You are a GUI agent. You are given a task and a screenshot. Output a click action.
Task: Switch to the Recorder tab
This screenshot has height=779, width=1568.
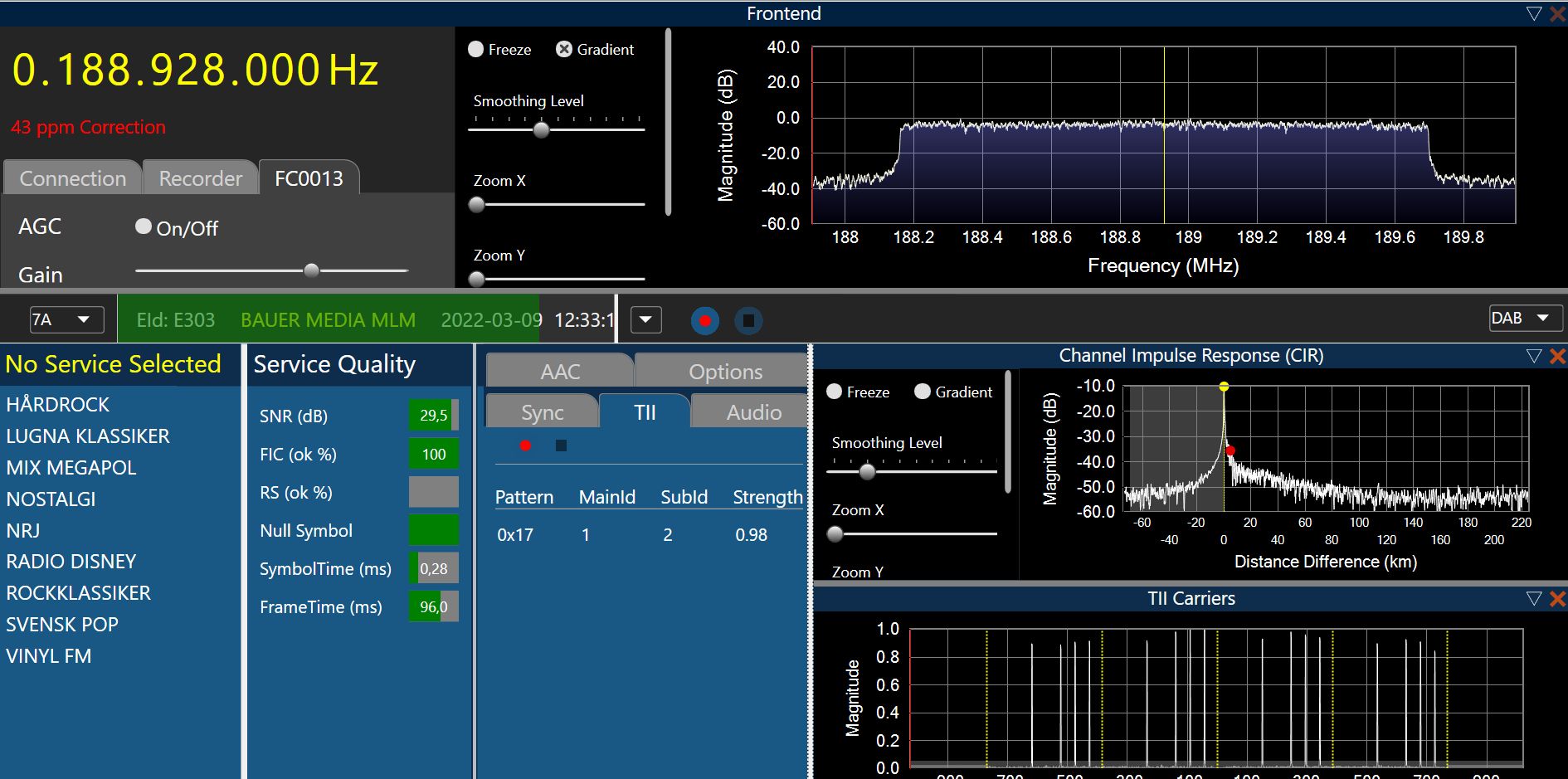pos(200,178)
